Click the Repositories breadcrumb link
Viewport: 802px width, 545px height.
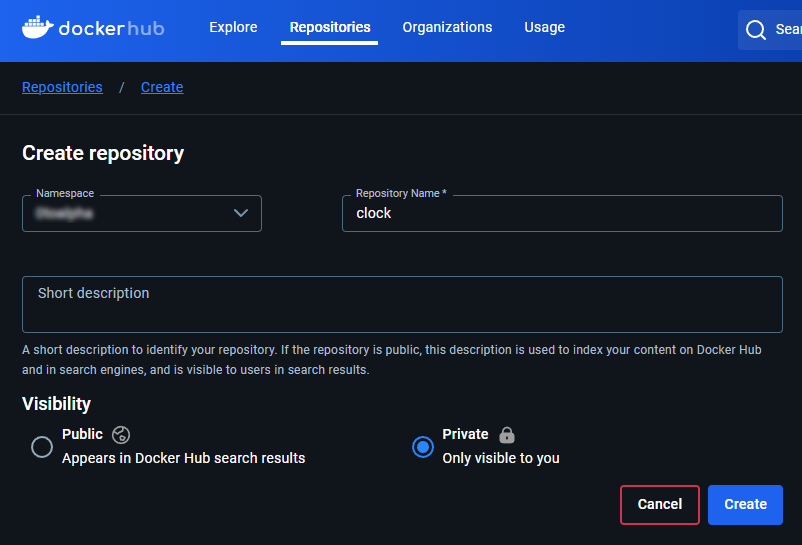point(62,87)
